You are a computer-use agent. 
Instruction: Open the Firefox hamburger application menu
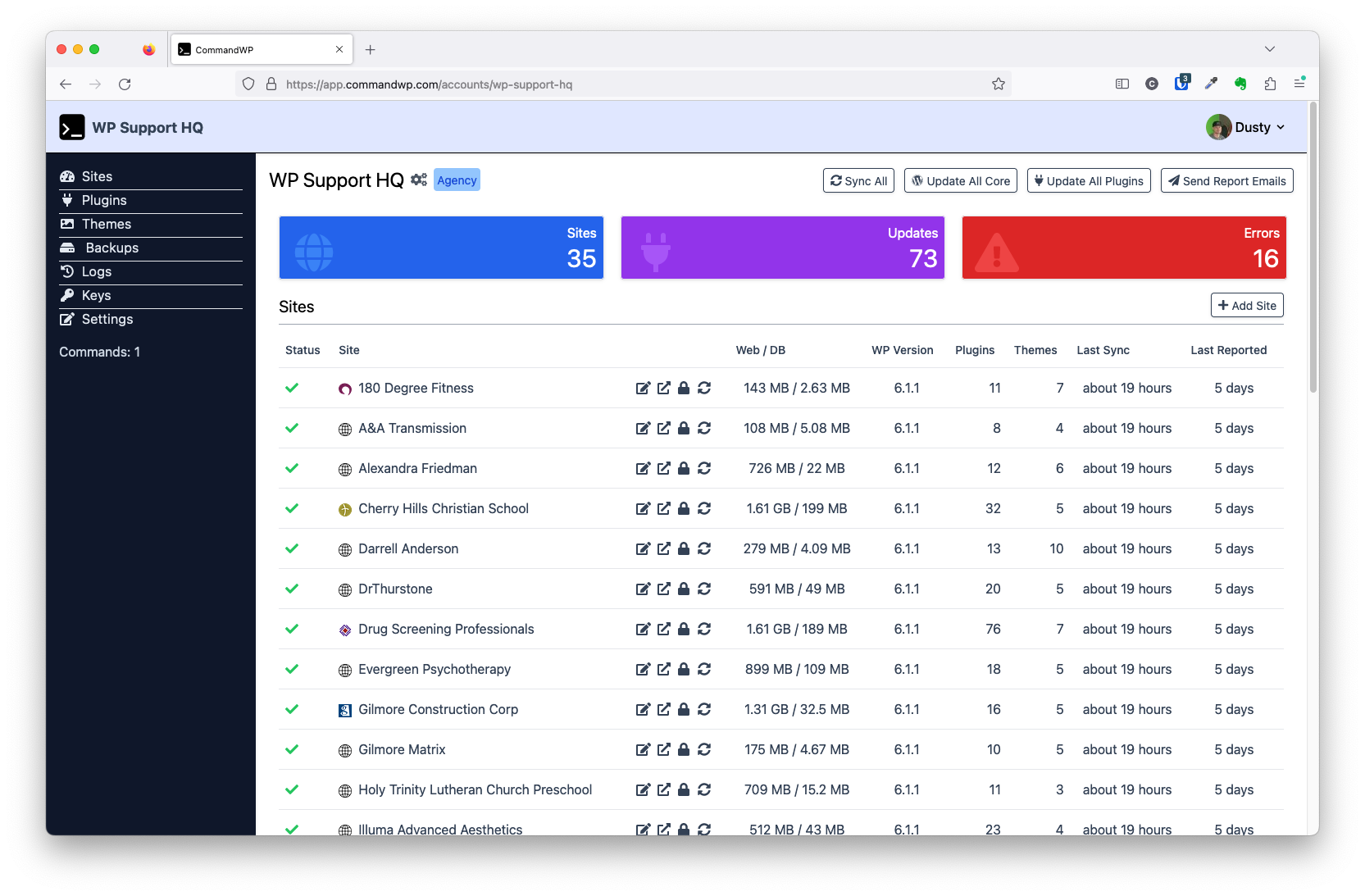[1299, 84]
